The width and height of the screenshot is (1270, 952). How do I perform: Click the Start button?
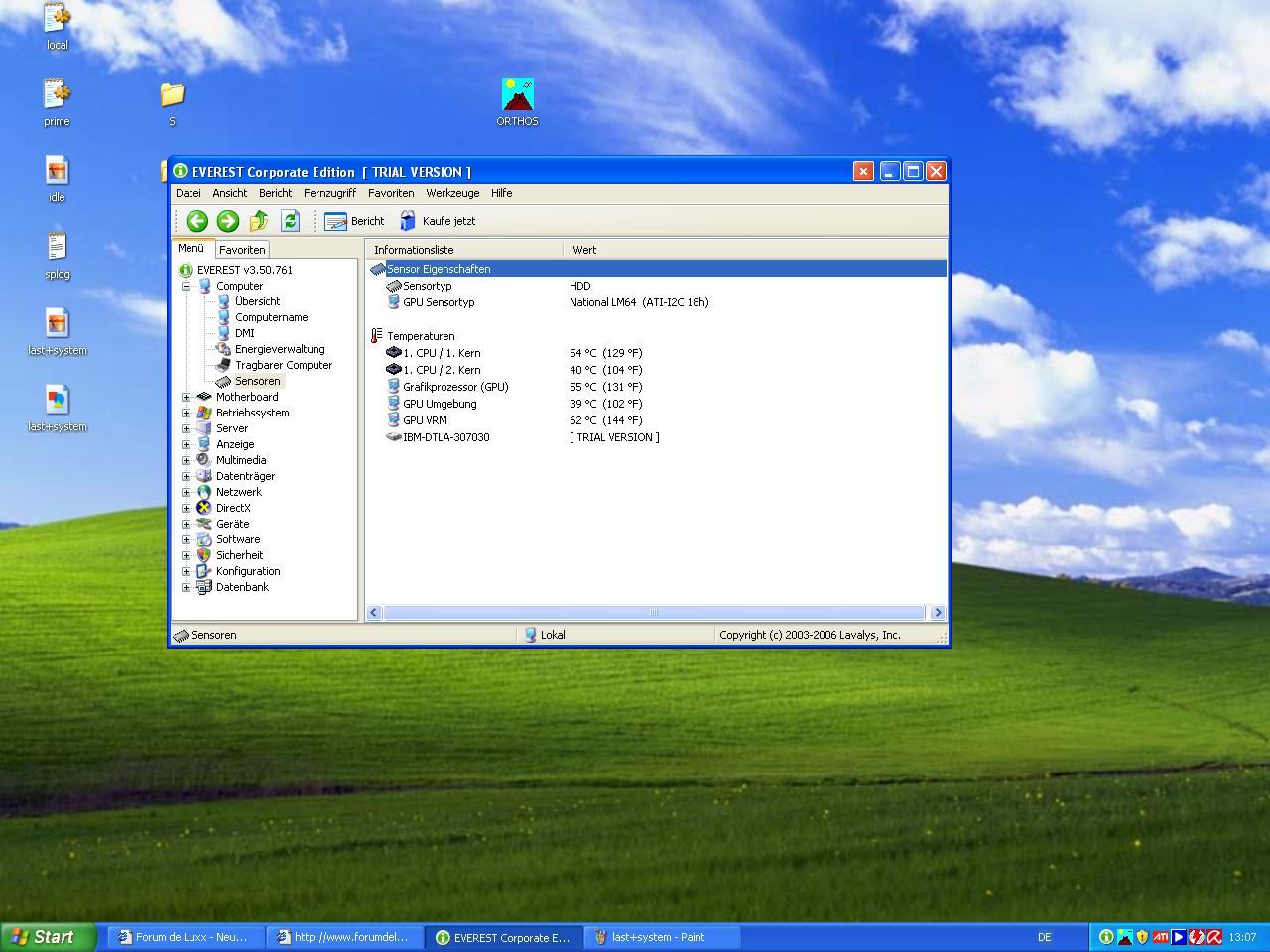coord(49,937)
